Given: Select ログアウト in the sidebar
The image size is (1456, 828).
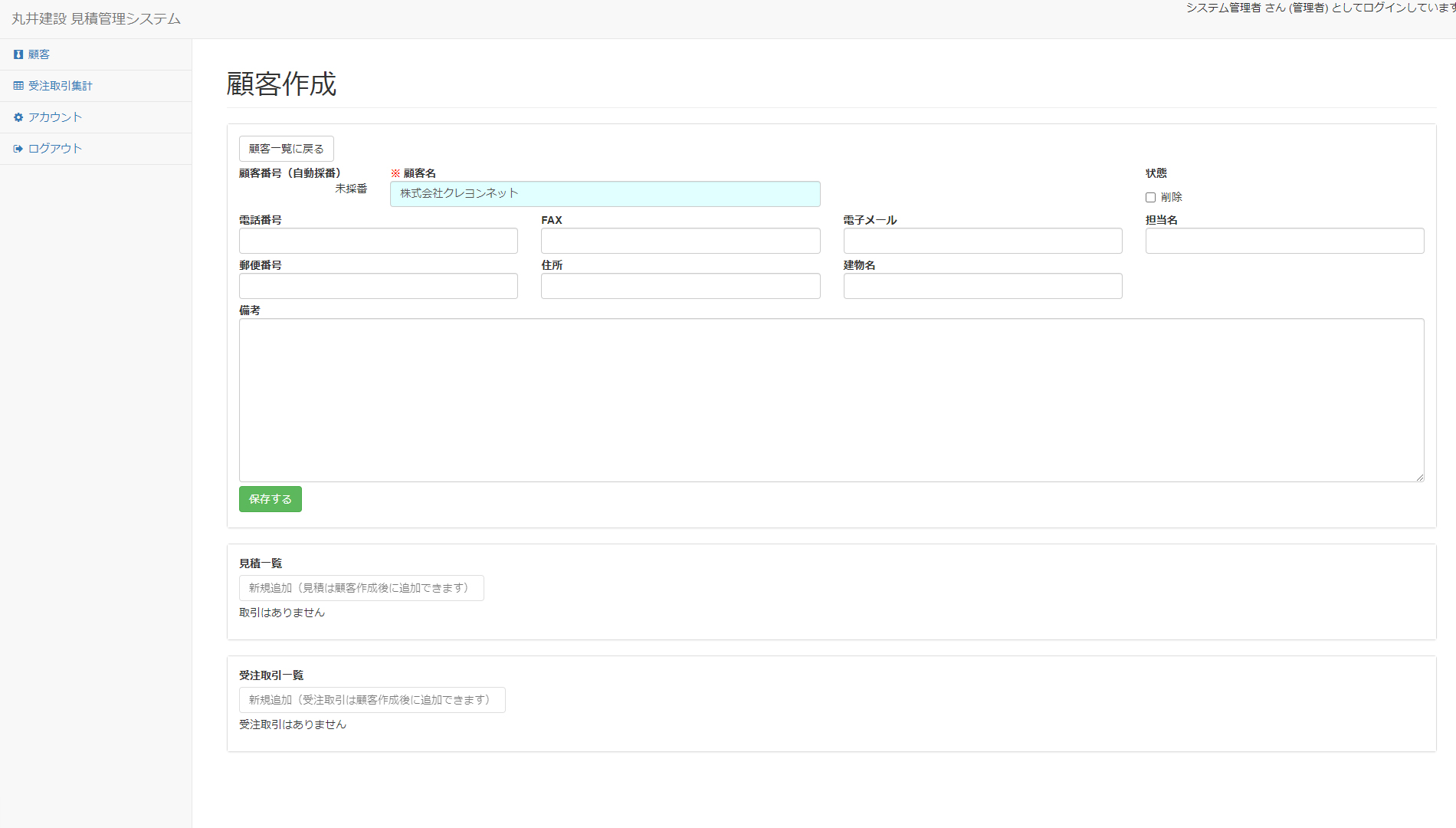Looking at the screenshot, I should 54,149.
